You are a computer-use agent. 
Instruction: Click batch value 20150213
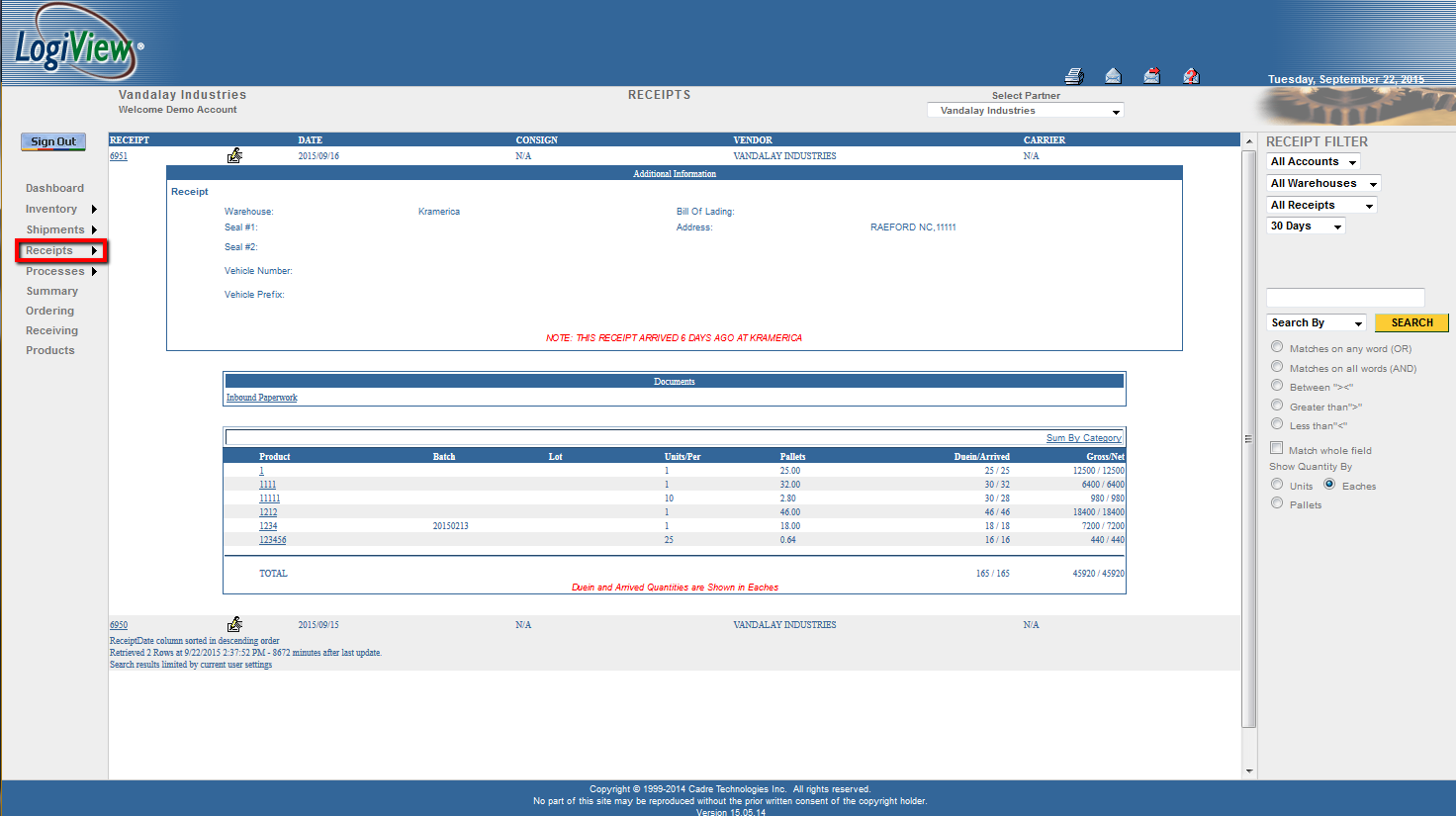pyautogui.click(x=450, y=526)
